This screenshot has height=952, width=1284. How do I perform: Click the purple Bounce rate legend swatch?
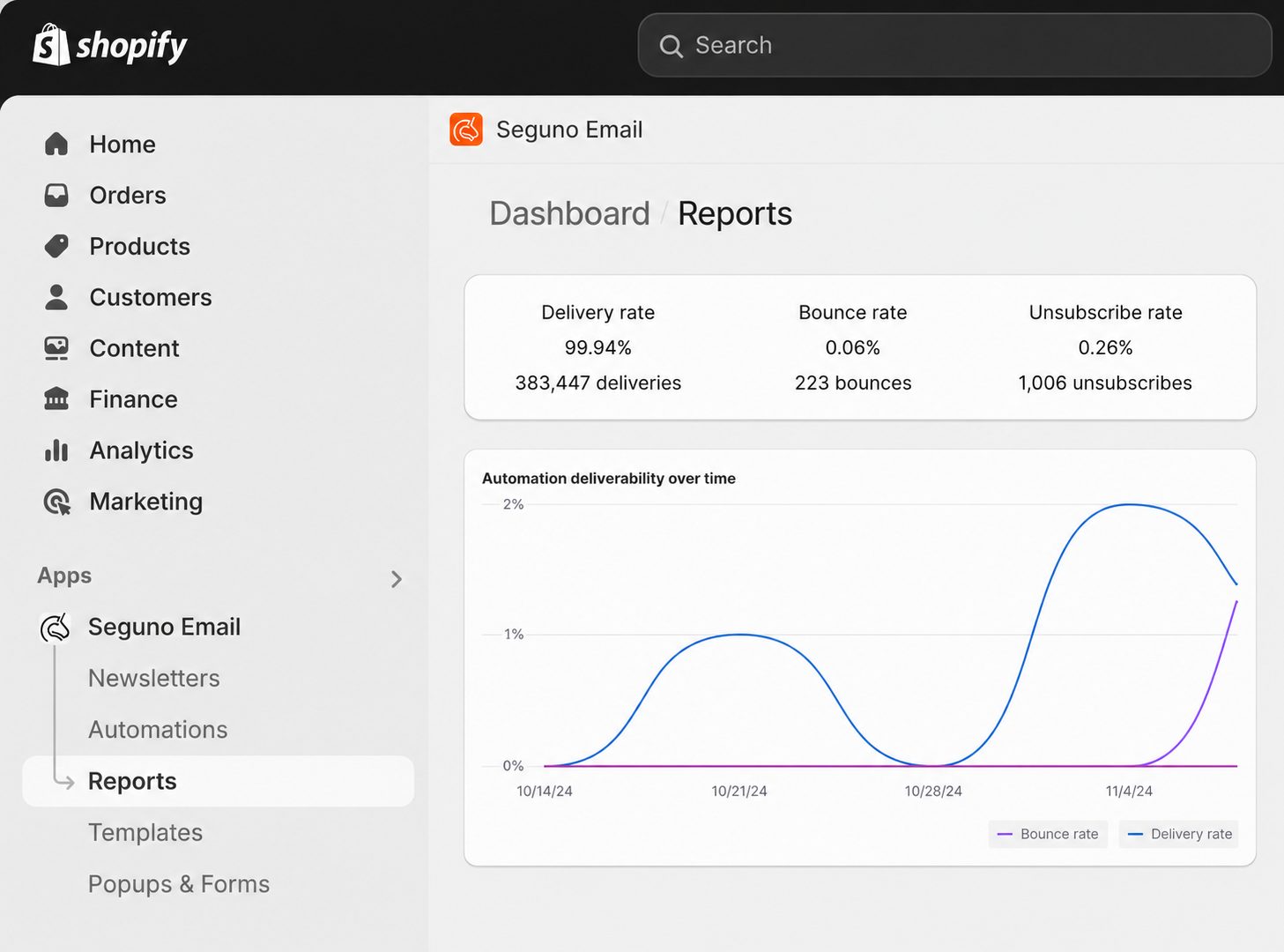click(x=1005, y=834)
